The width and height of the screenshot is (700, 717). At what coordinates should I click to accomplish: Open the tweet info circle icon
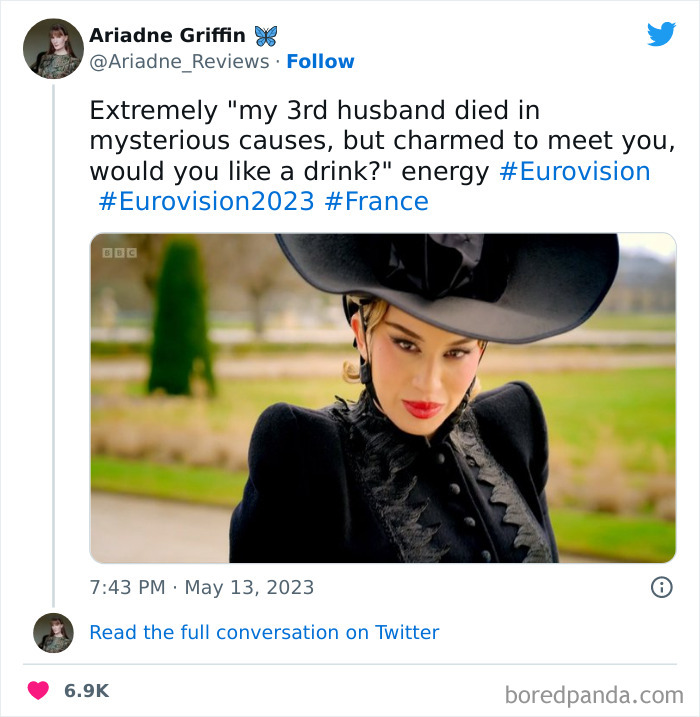(661, 587)
